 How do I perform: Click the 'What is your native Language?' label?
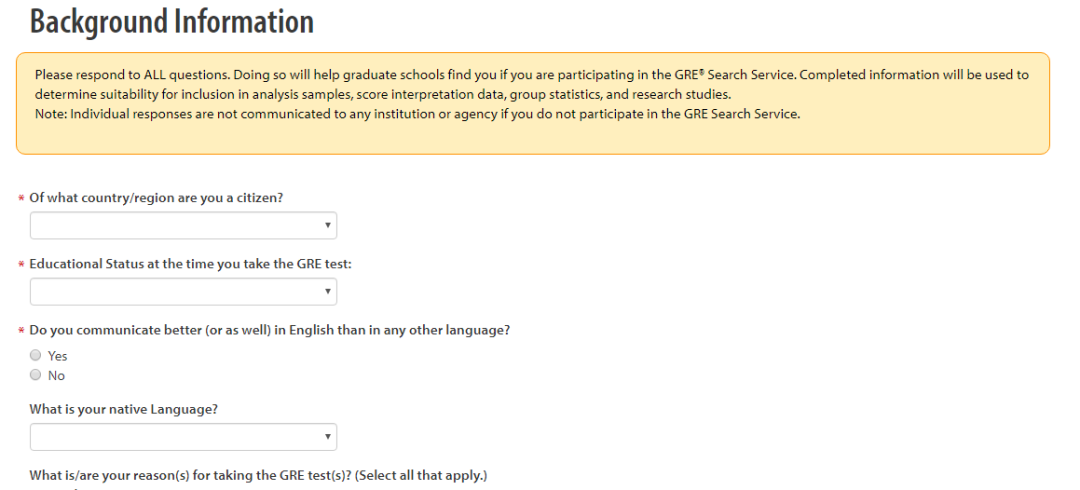124,409
